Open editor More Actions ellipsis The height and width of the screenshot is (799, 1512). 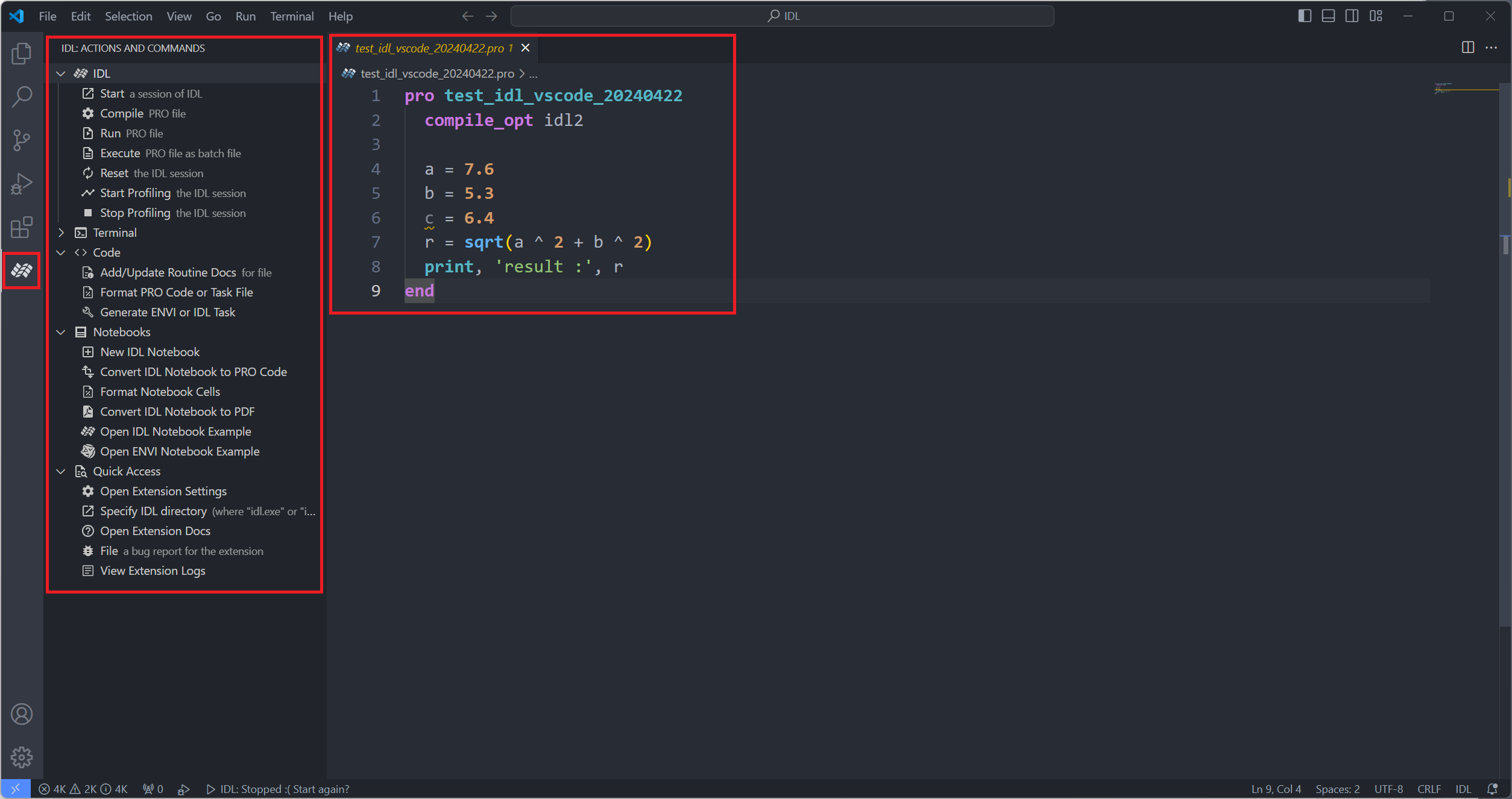point(1492,48)
